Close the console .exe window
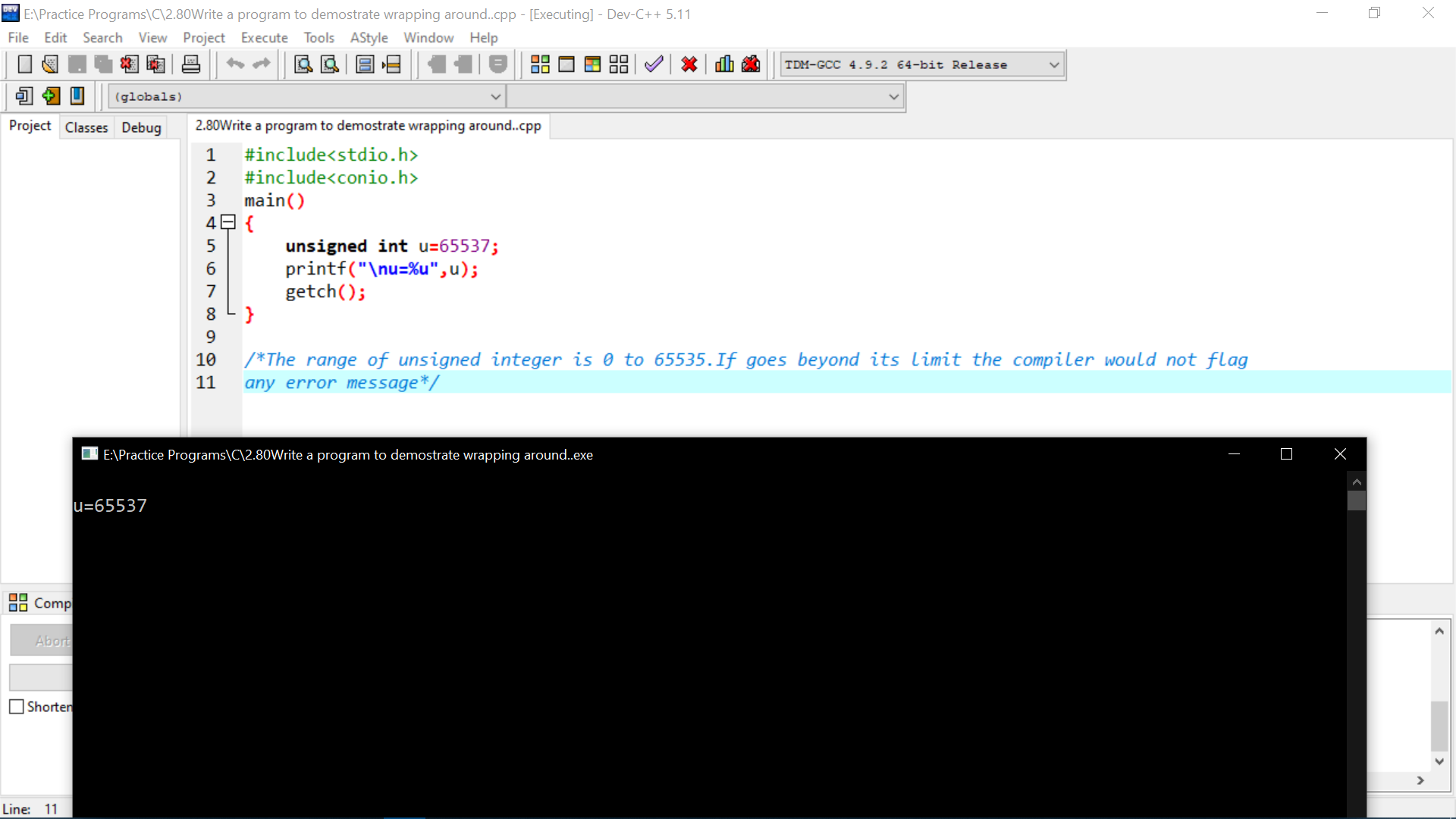 click(1340, 454)
